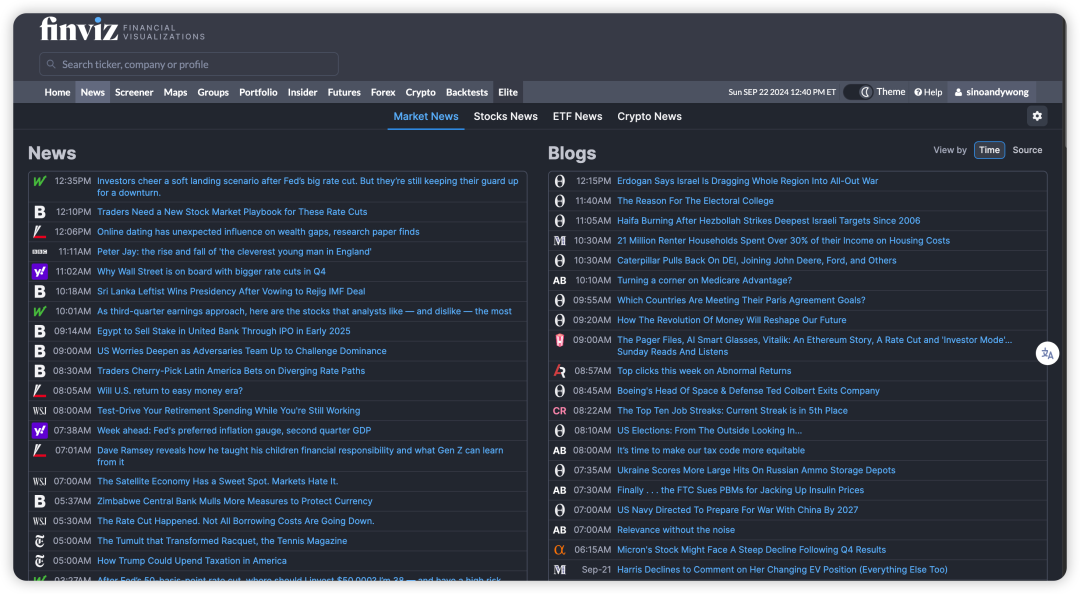Viewport: 1080px width, 594px height.
Task: Click Abnormal Returns icon beside 'Top clicks this week'
Action: tap(560, 371)
